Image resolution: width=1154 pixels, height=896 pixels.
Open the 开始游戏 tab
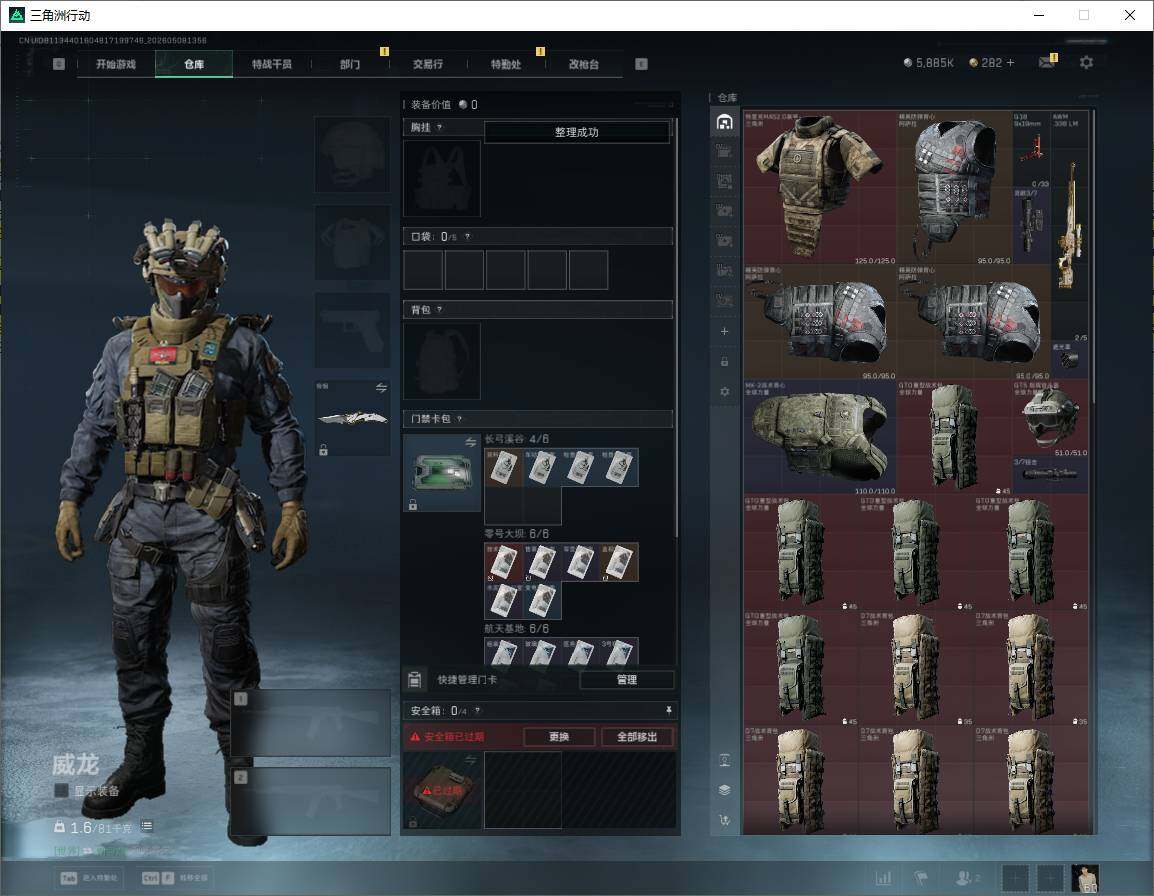pyautogui.click(x=116, y=64)
